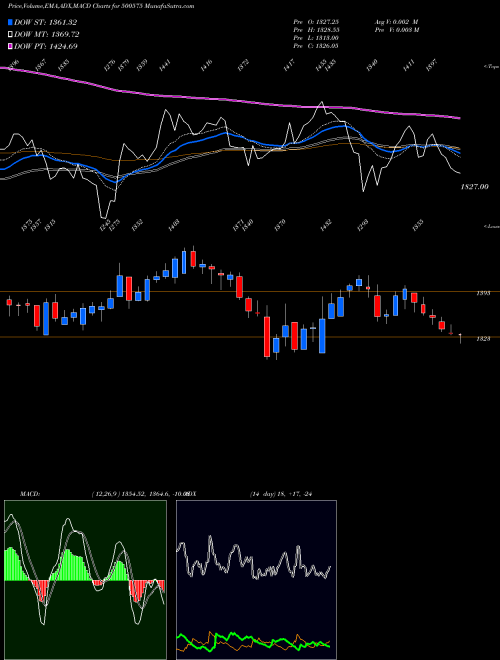Screen dimensions: 500x660
Task: Open the green MACD histogram panel
Action: tap(85, 580)
